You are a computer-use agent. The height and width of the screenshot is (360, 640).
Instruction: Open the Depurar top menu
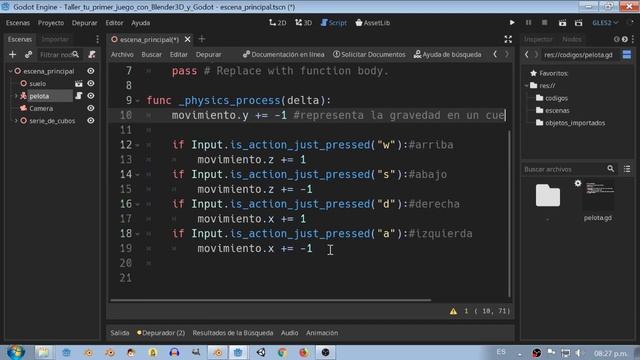[84, 23]
